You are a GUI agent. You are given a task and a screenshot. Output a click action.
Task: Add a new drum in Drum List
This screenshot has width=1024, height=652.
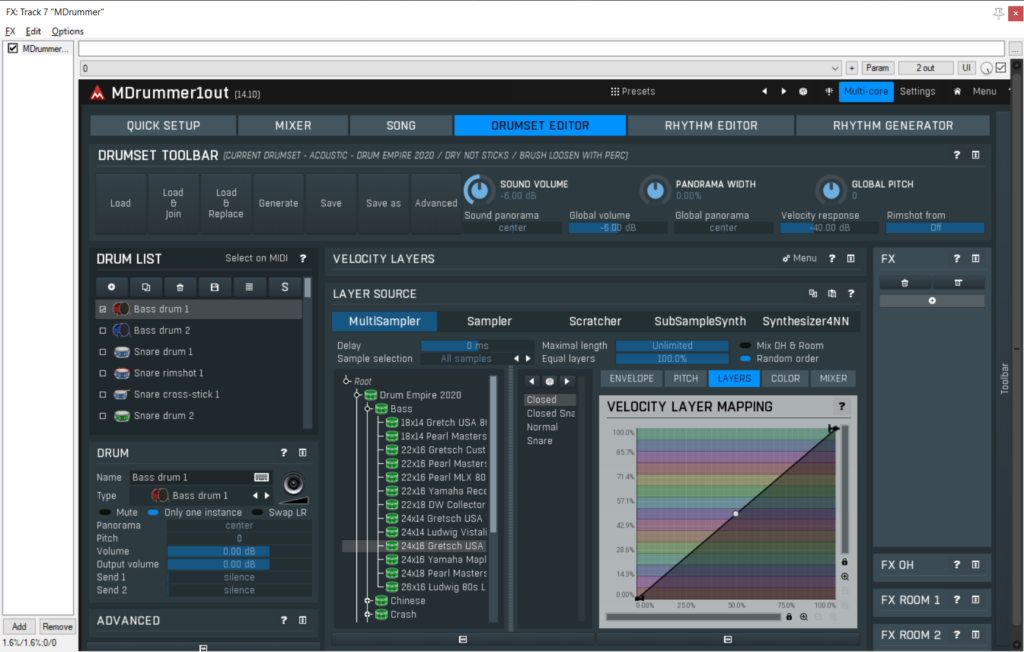click(112, 287)
